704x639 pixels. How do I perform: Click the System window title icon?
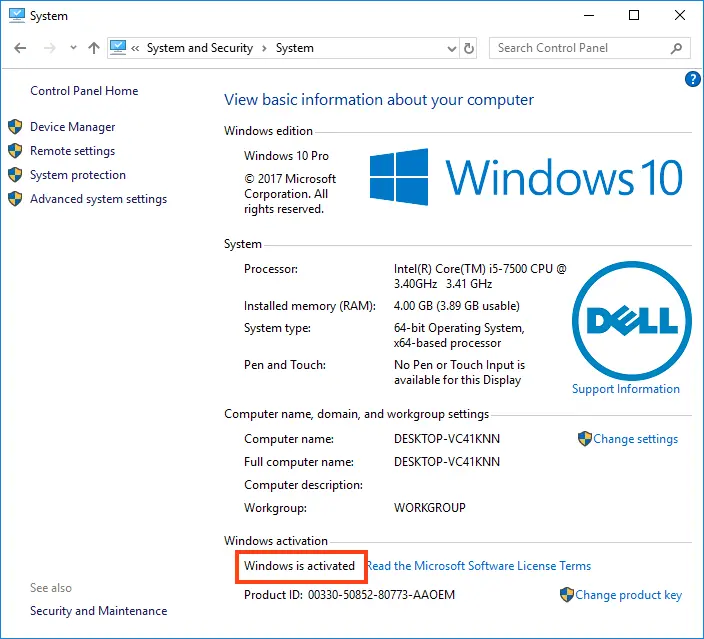(x=17, y=15)
